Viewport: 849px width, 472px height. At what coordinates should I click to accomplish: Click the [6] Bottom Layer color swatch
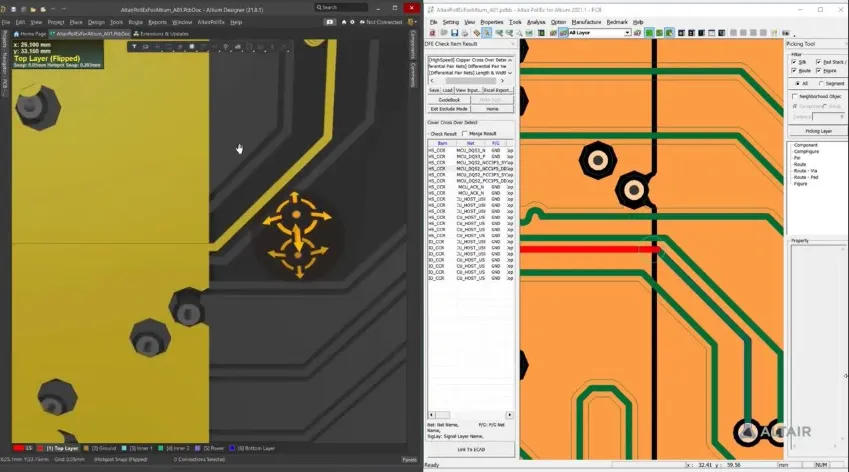click(x=232, y=448)
